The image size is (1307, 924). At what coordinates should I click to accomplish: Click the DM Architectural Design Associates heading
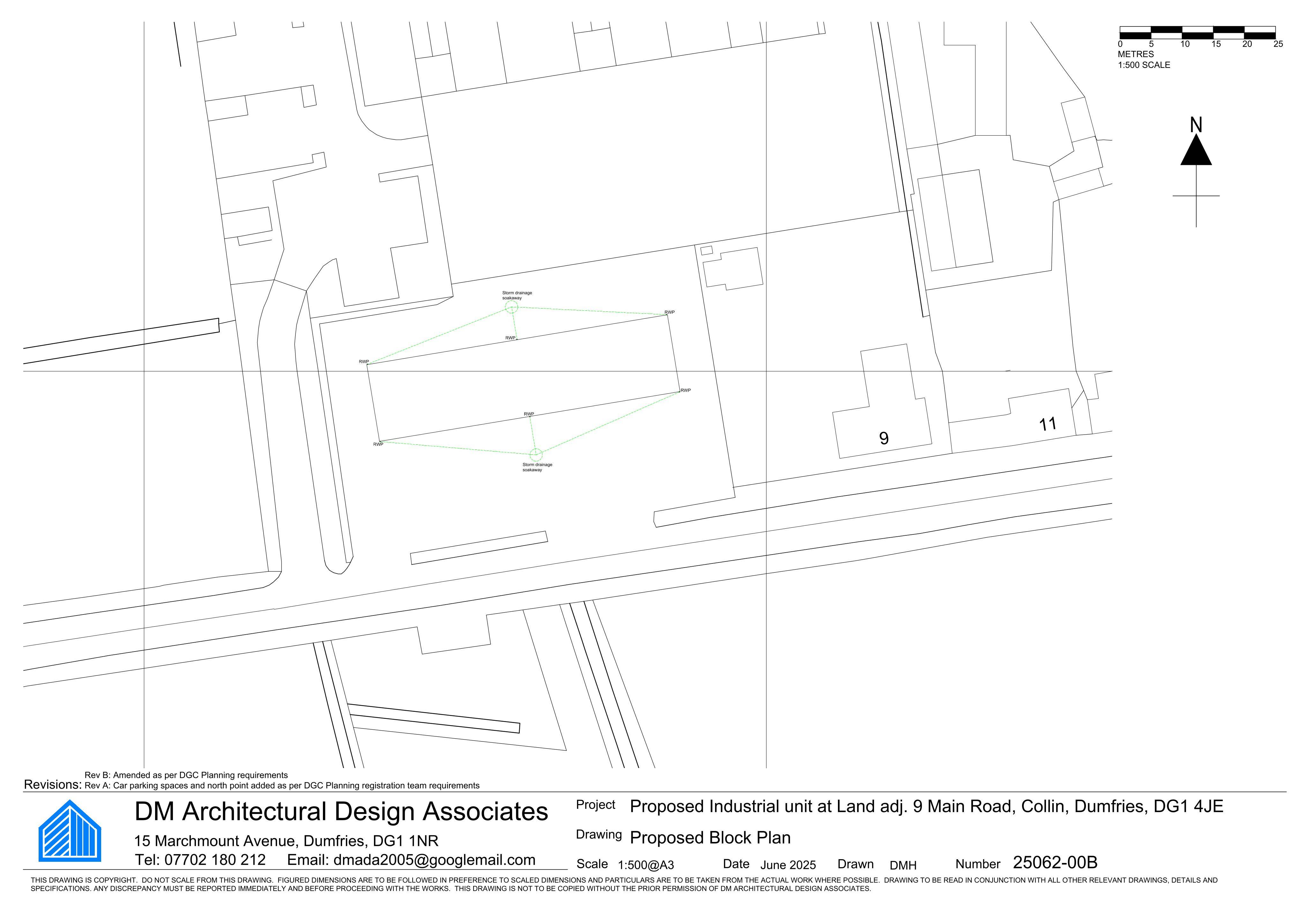[341, 811]
